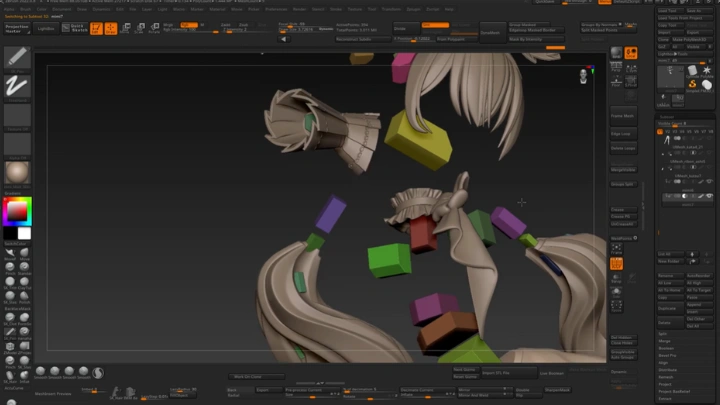The width and height of the screenshot is (720, 405).
Task: Expand the Boolean subpalette section
Action: pos(666,348)
